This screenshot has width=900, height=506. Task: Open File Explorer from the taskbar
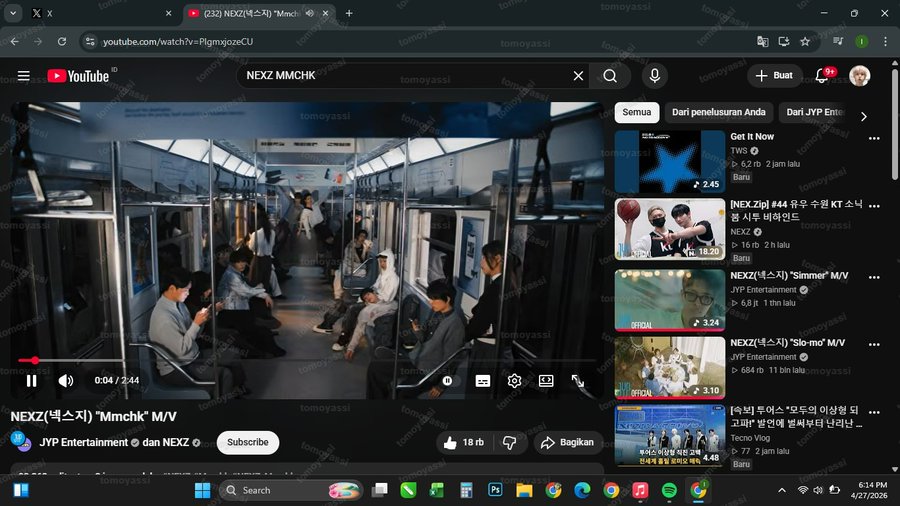(523, 491)
